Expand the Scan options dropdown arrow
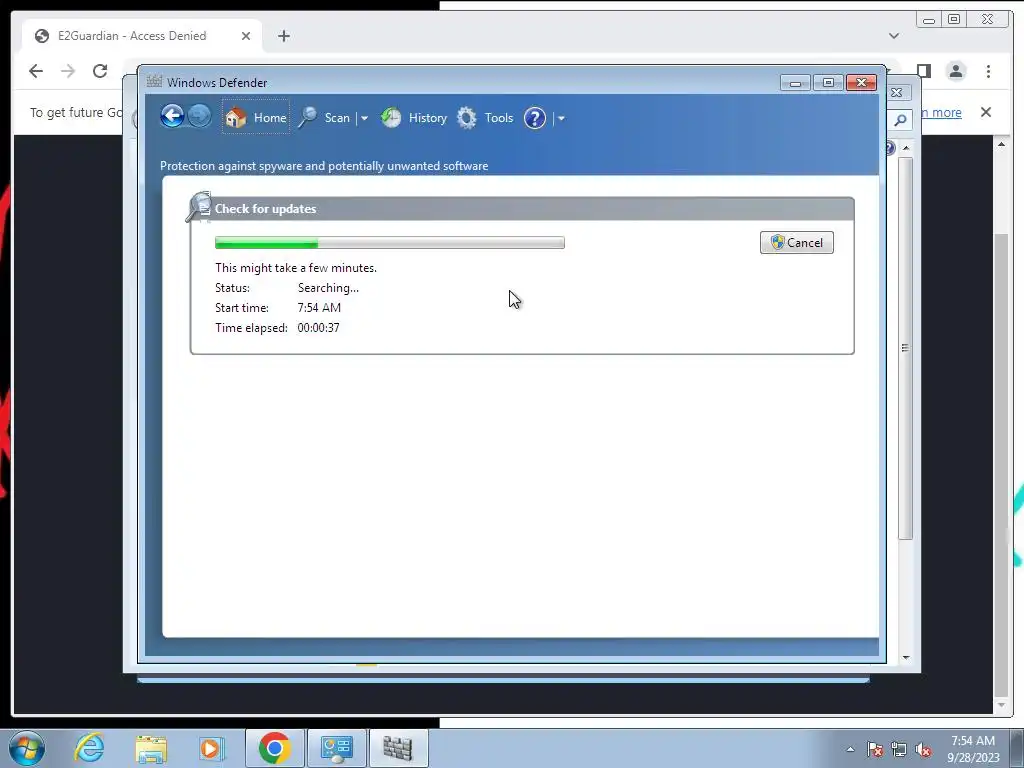Screen dimensions: 1024x768 [364, 118]
